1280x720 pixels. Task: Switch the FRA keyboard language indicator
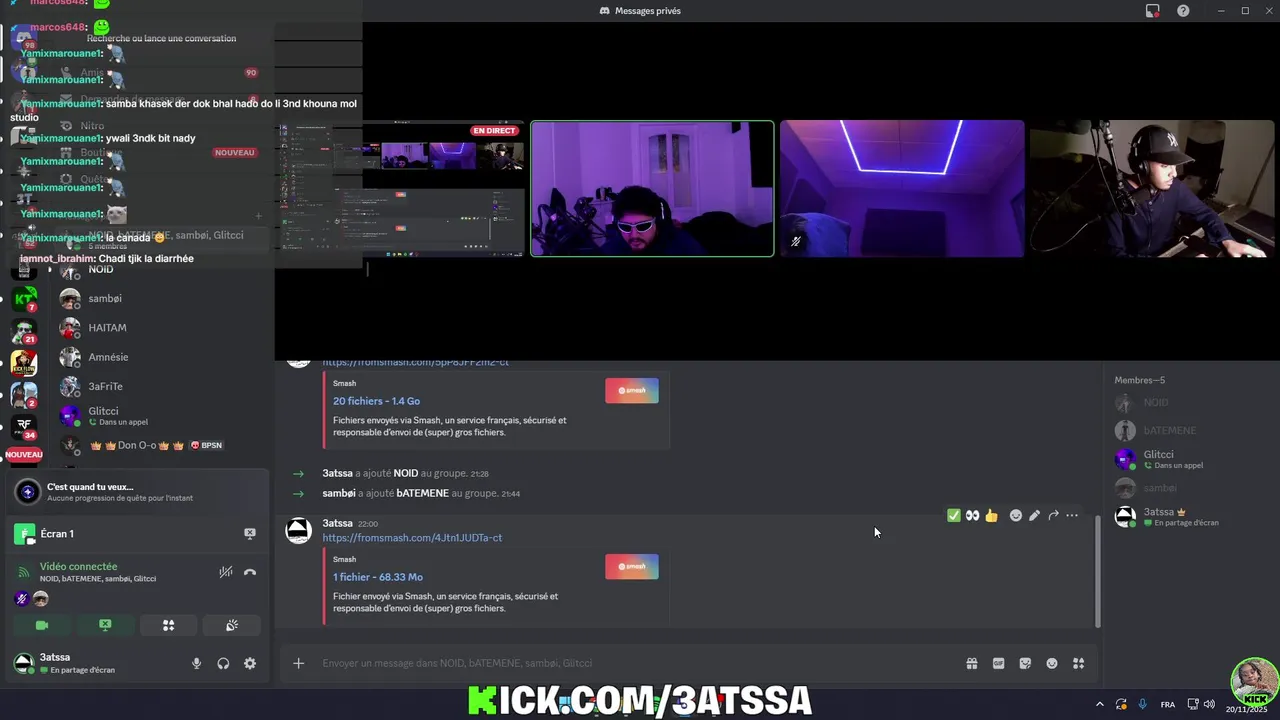[x=1168, y=704]
